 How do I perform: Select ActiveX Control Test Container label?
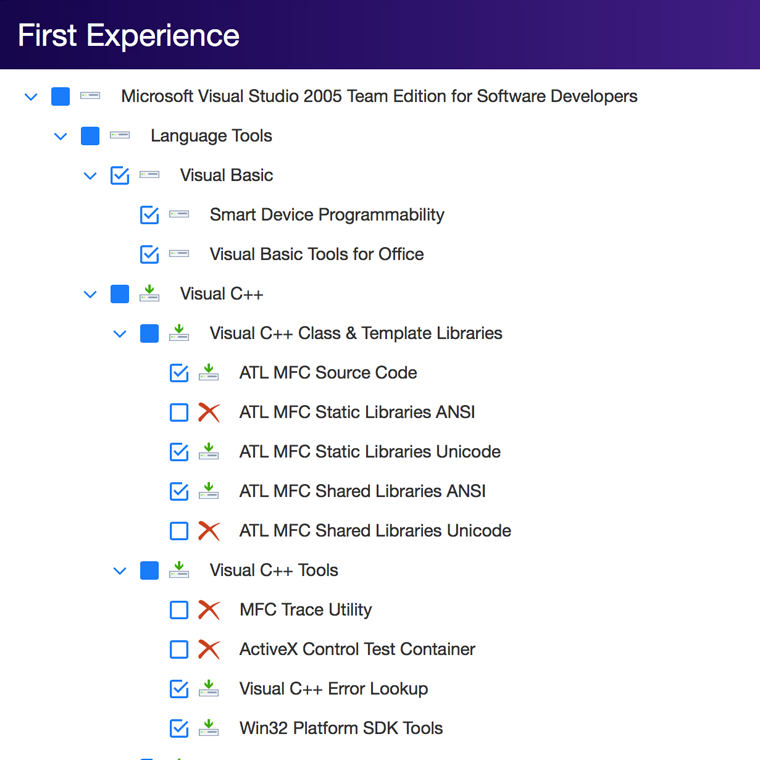coord(357,649)
